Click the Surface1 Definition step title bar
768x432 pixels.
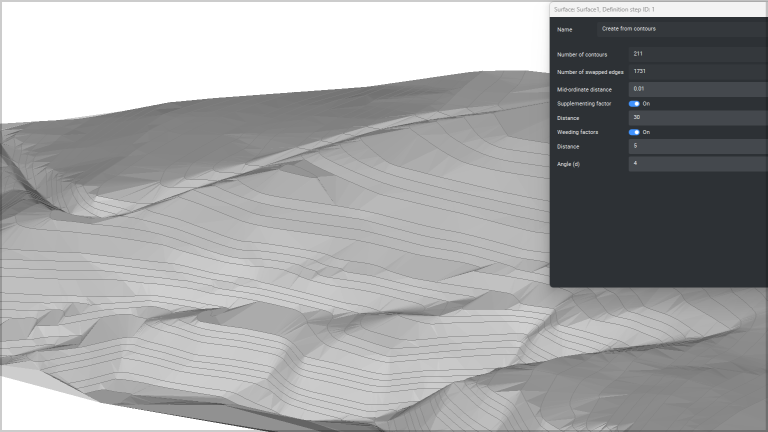[659, 9]
